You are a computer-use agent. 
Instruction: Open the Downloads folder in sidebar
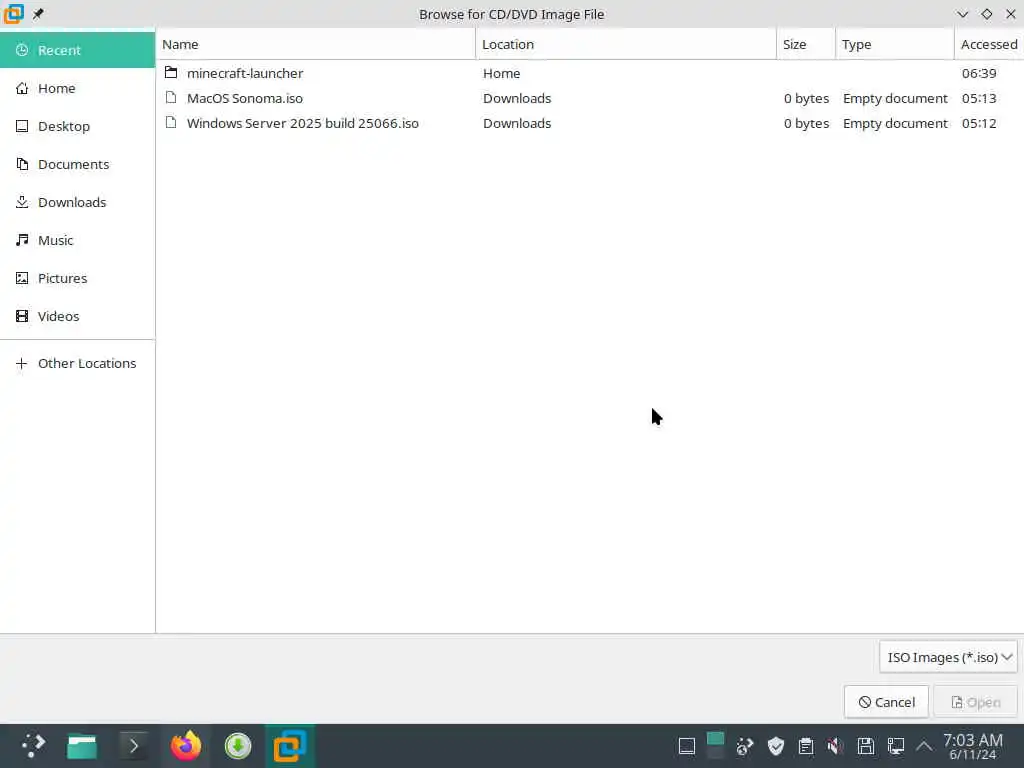pos(77,202)
